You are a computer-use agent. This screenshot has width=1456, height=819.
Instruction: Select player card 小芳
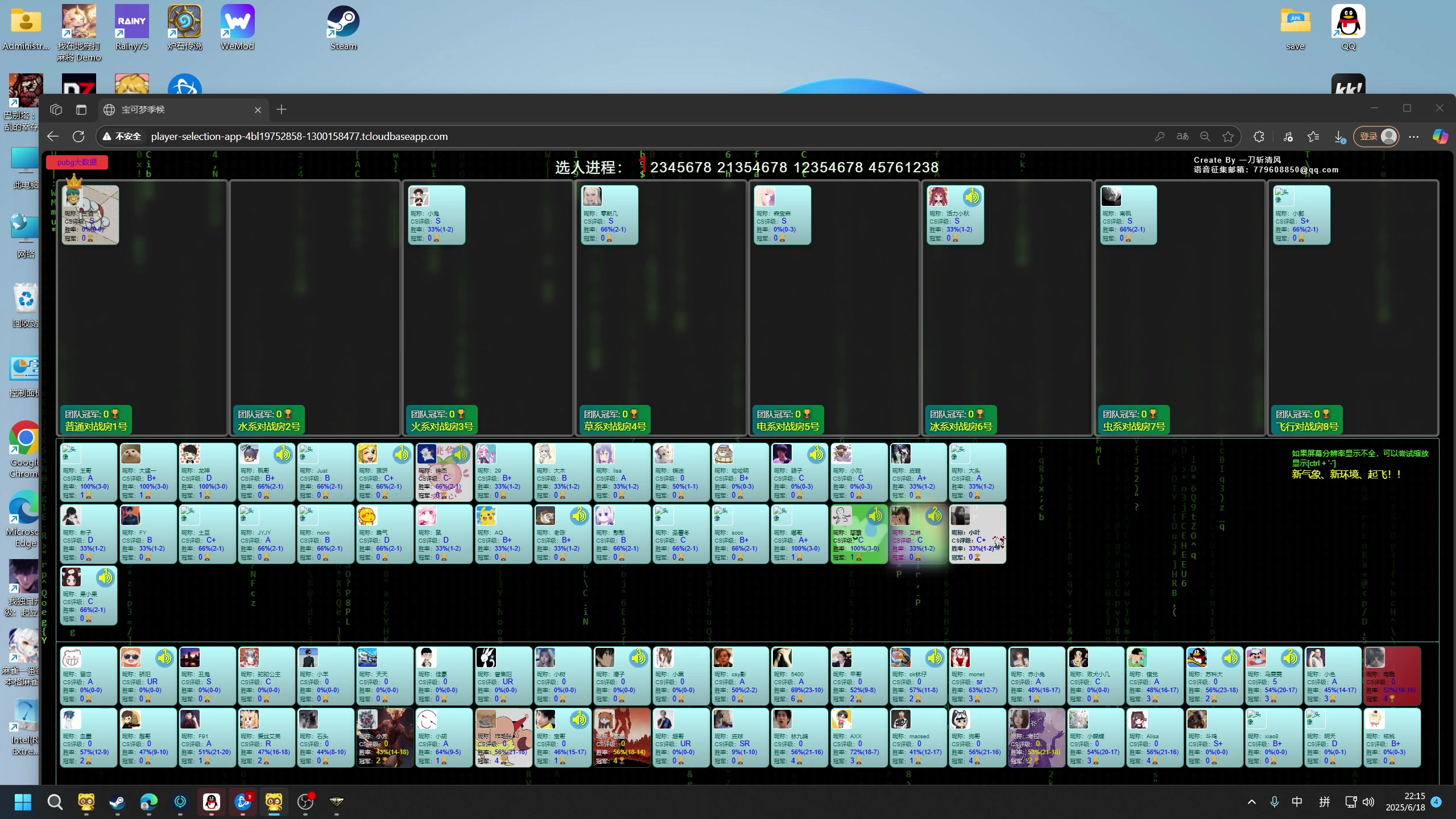[x=384, y=738]
